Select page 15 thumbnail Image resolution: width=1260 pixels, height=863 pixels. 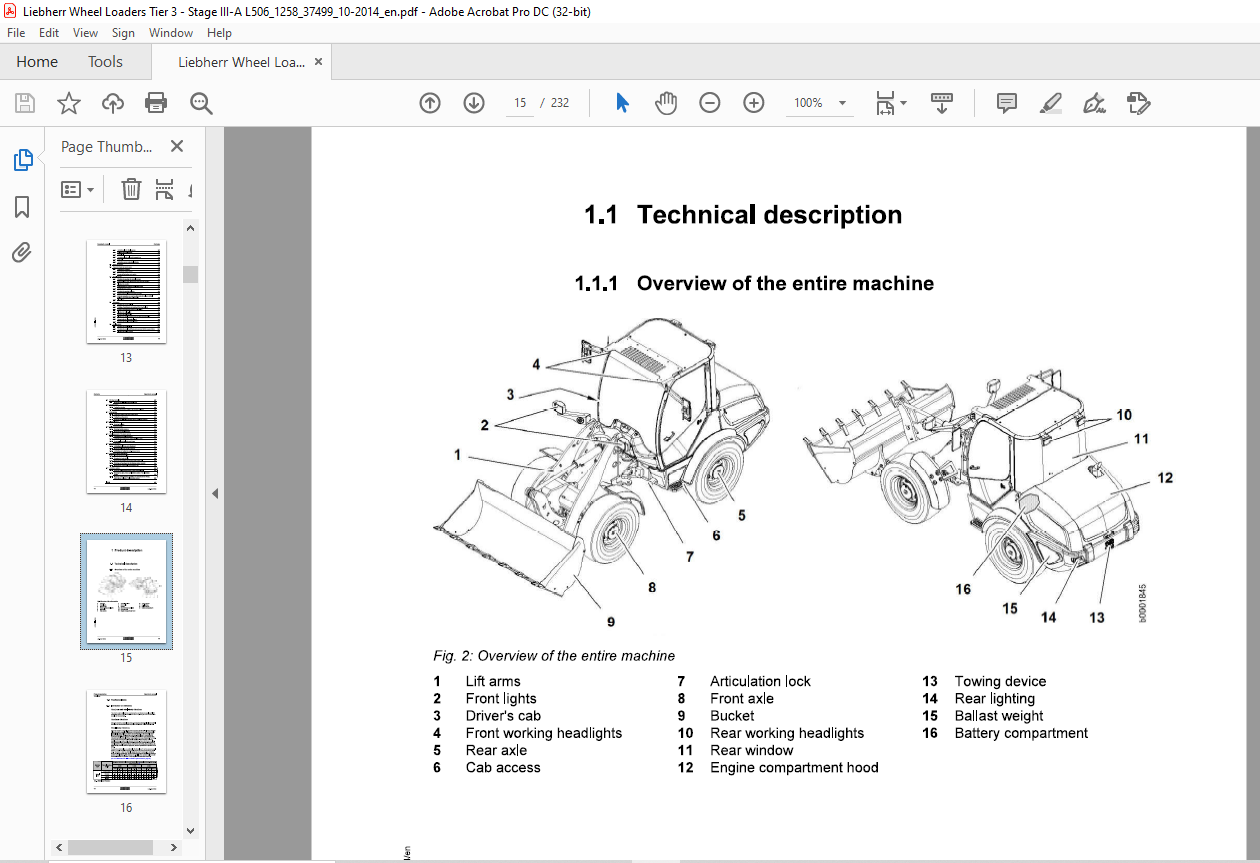126,591
